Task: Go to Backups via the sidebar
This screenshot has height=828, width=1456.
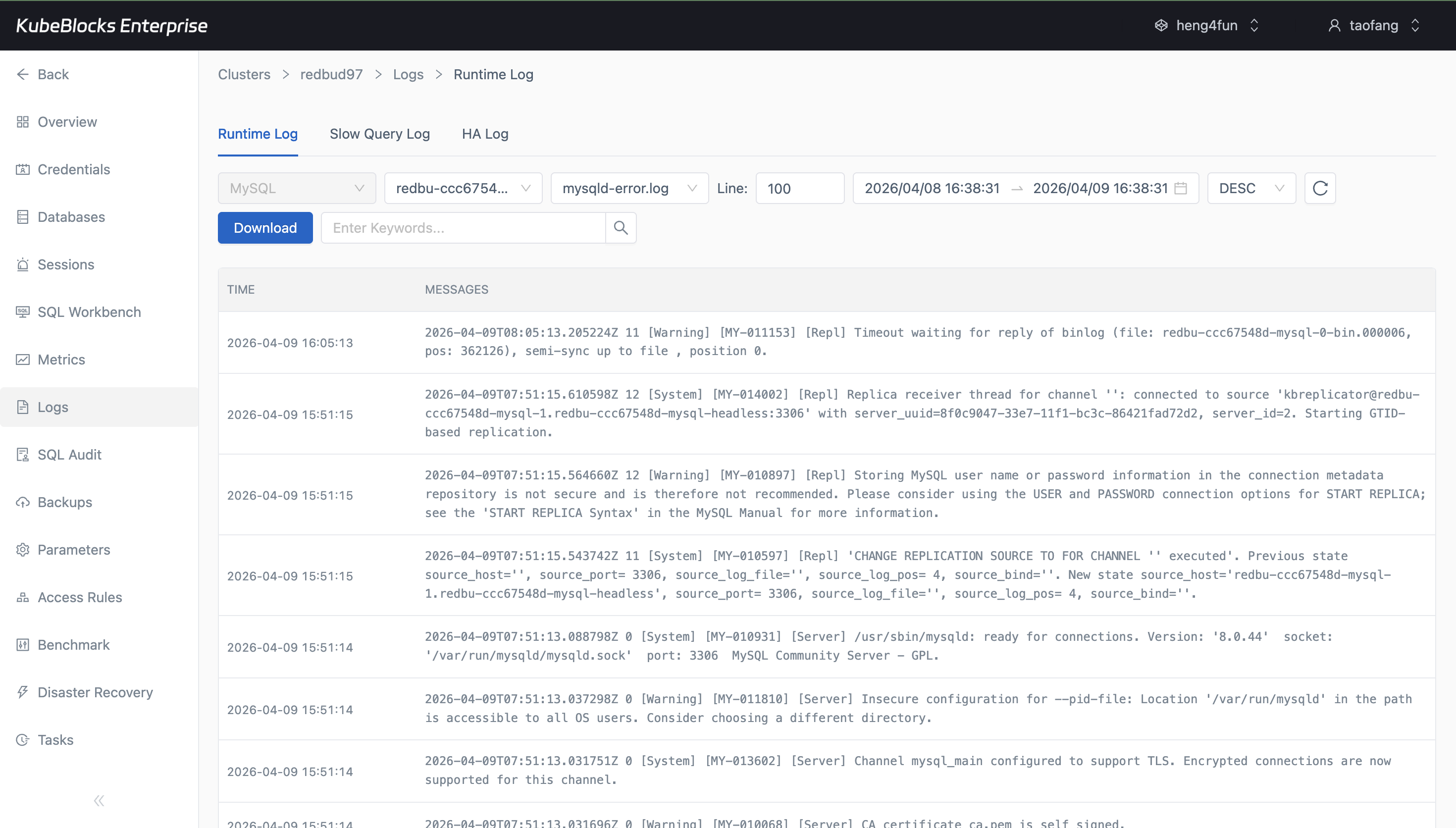Action: click(65, 502)
